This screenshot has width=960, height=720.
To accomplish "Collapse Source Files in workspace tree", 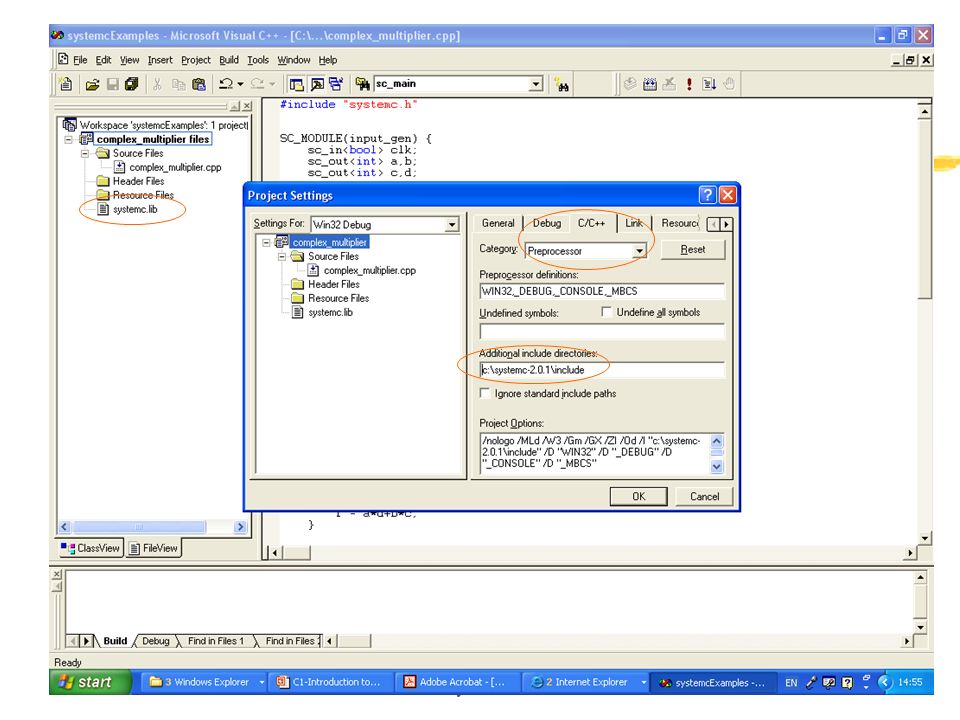I will click(85, 154).
